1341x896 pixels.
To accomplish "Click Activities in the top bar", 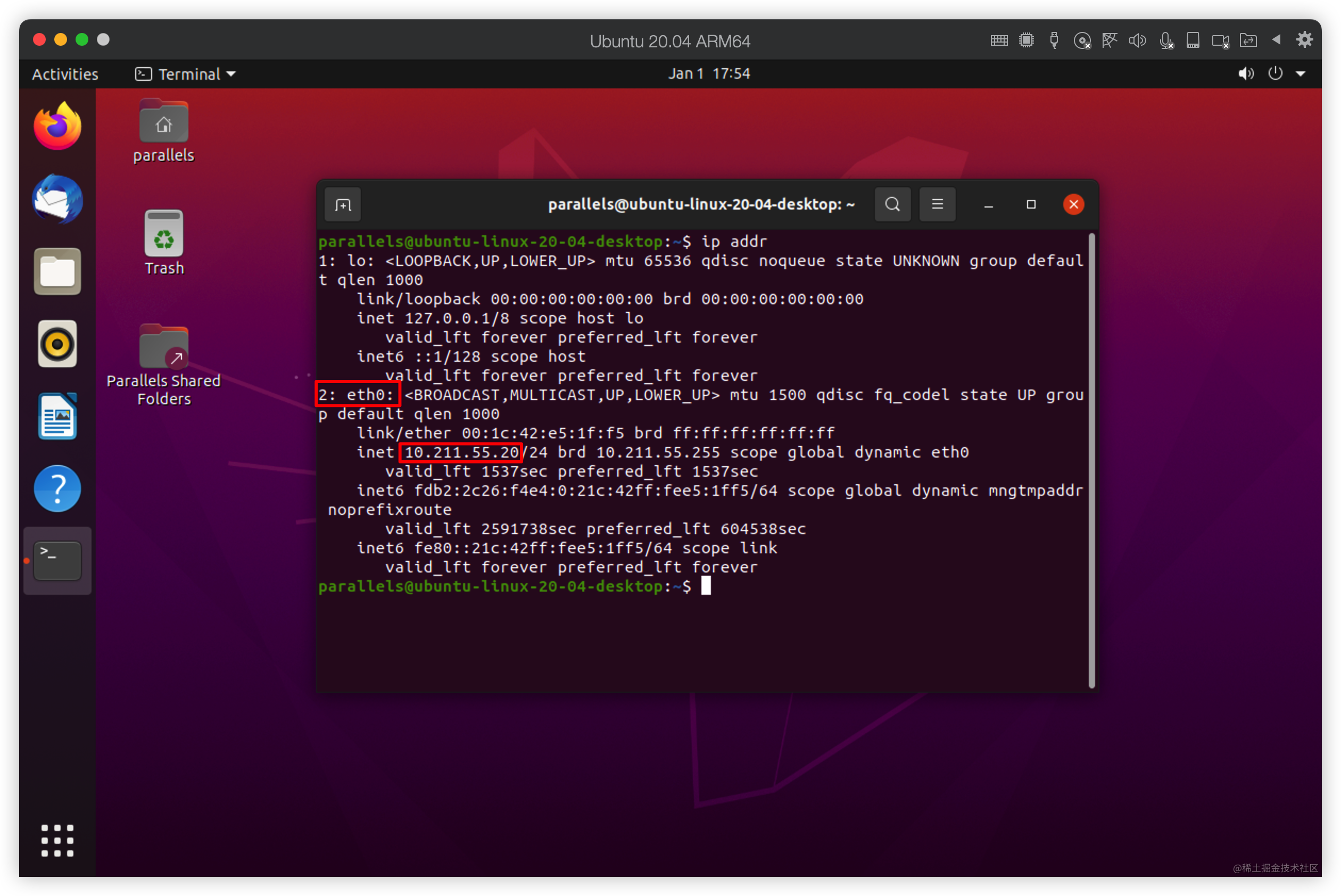I will coord(64,73).
